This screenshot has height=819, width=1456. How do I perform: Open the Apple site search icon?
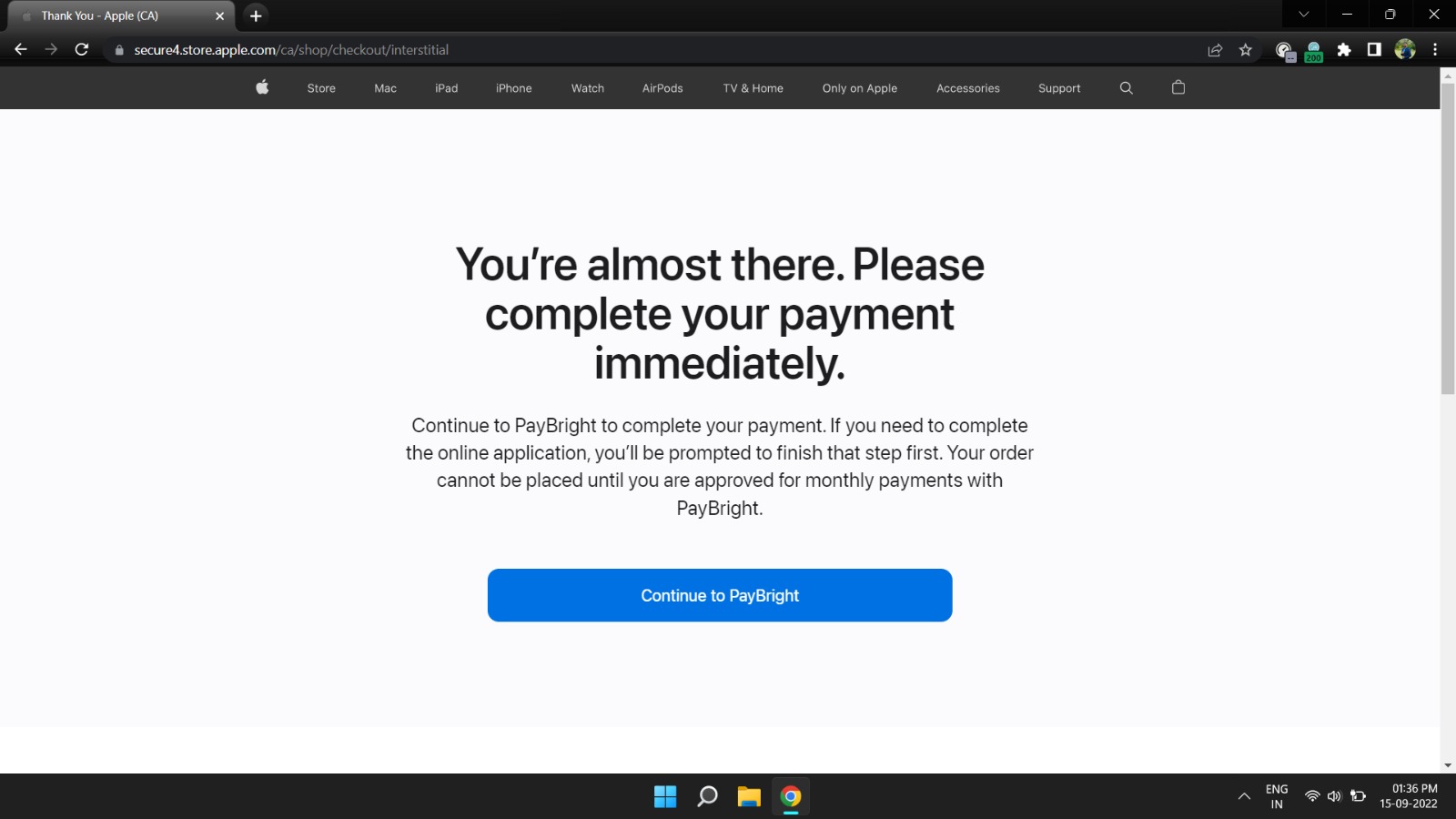[1126, 88]
